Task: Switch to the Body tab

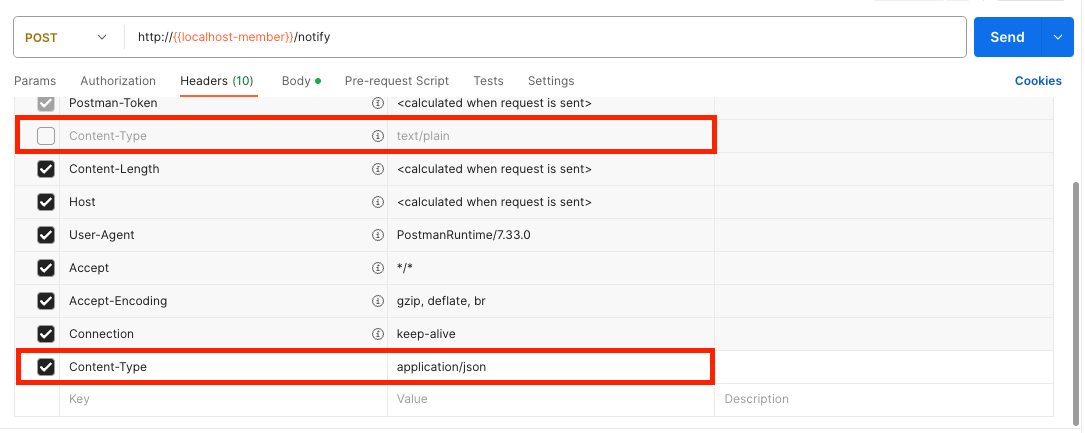Action: pos(301,81)
